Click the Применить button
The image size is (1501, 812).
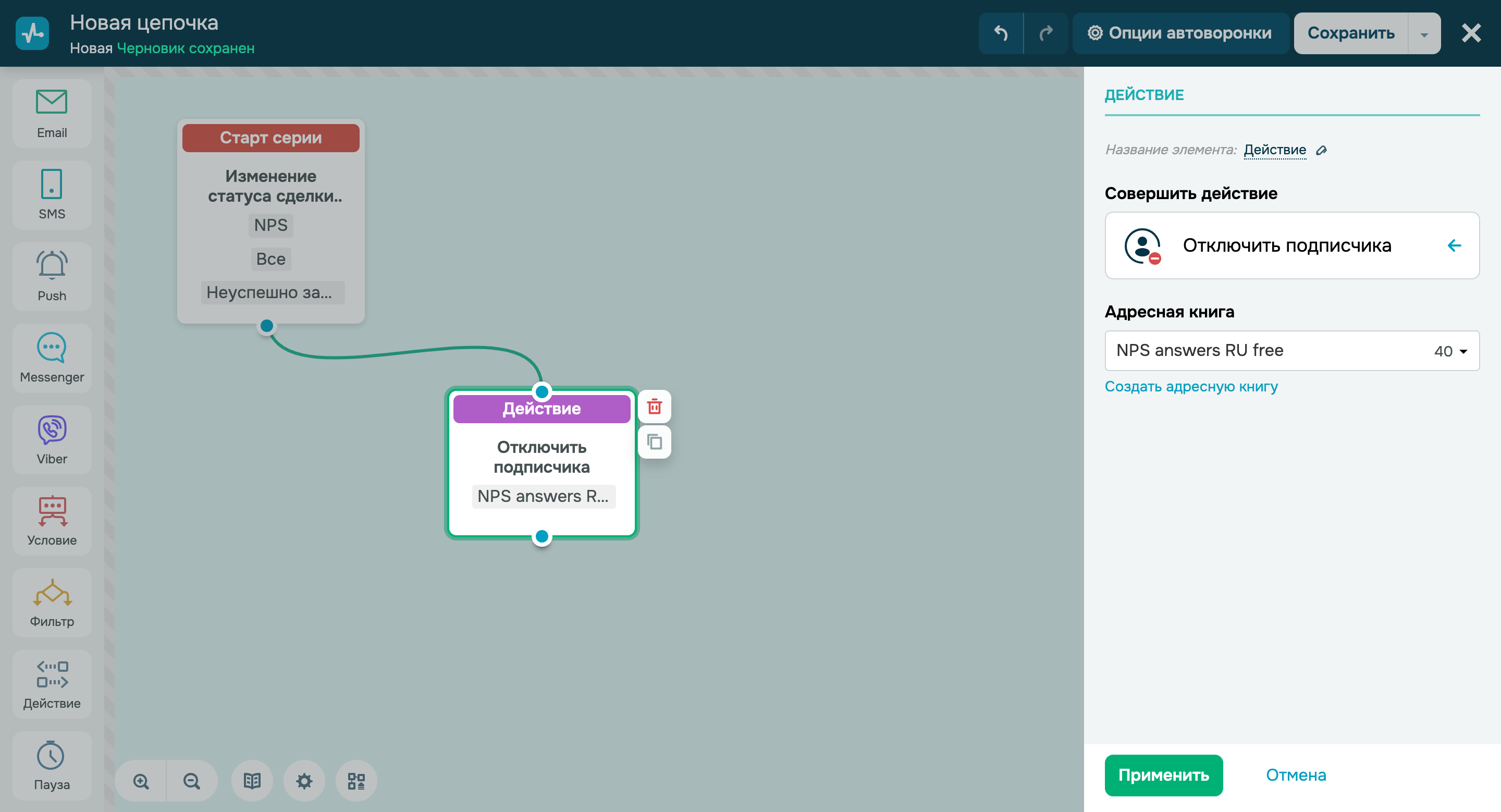click(1163, 776)
